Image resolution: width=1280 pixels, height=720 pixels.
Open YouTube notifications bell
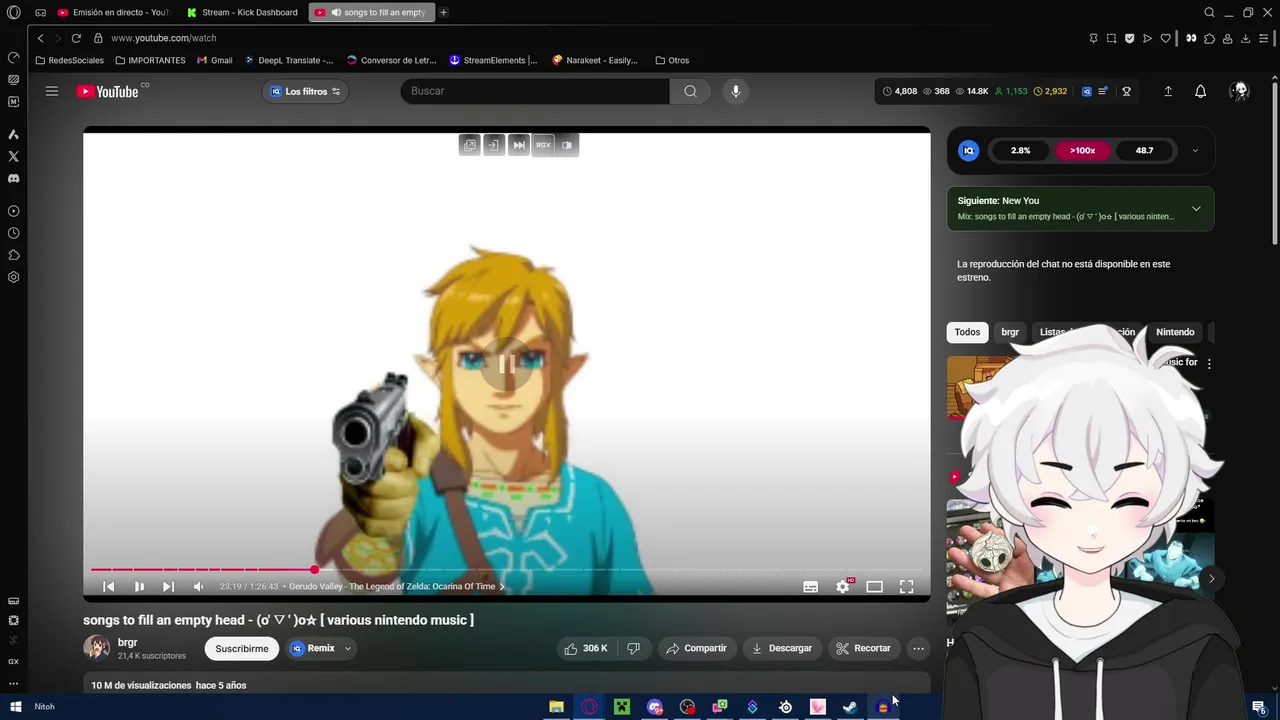coord(1200,91)
